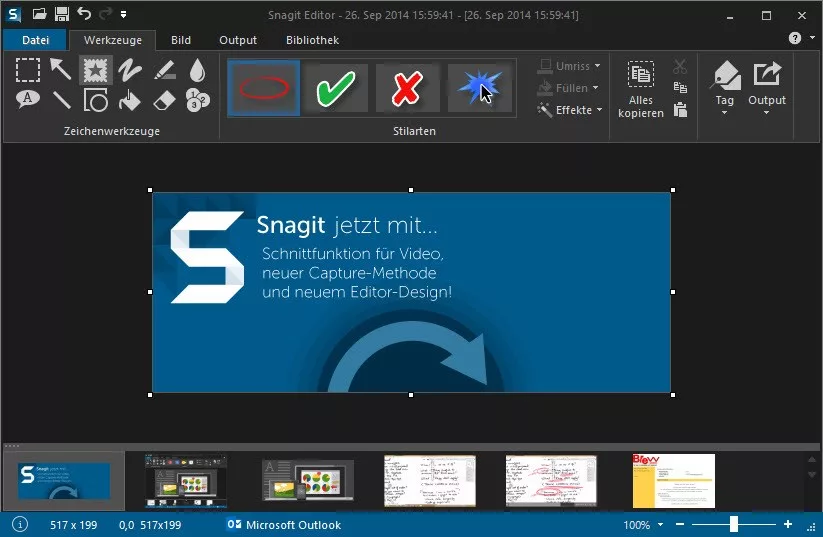
Task: Click the zoom slider handle
Action: tap(733, 525)
